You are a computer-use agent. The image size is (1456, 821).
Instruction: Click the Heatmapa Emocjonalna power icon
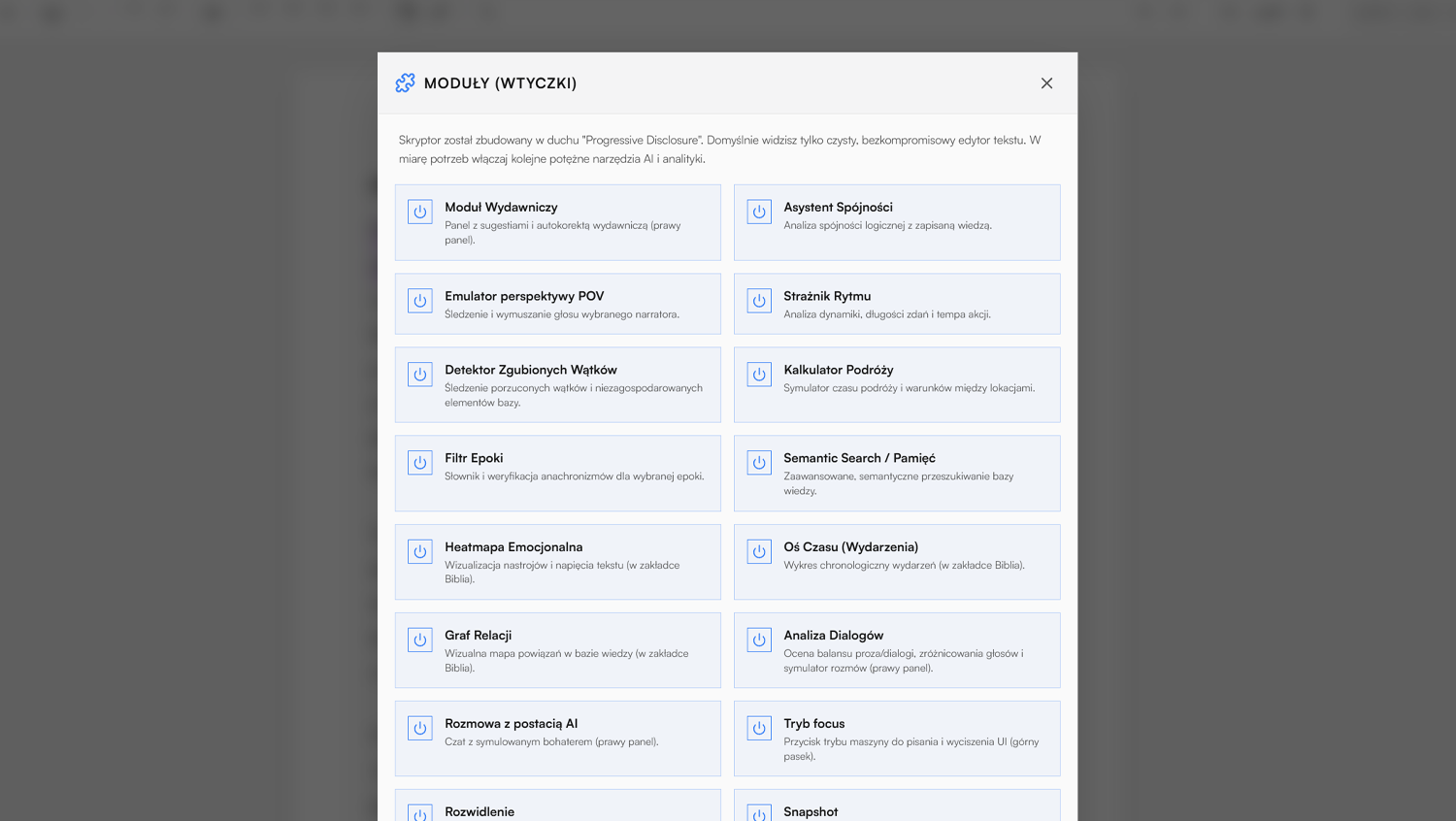(420, 551)
